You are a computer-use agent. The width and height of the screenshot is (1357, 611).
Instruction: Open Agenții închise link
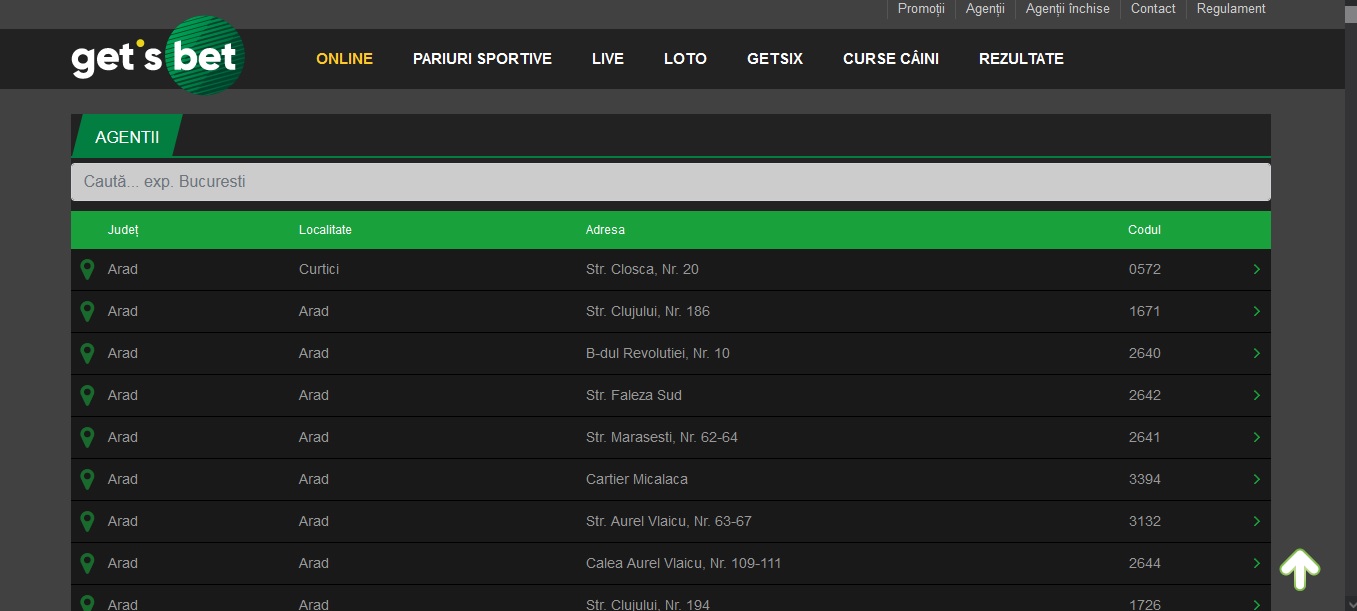1068,9
